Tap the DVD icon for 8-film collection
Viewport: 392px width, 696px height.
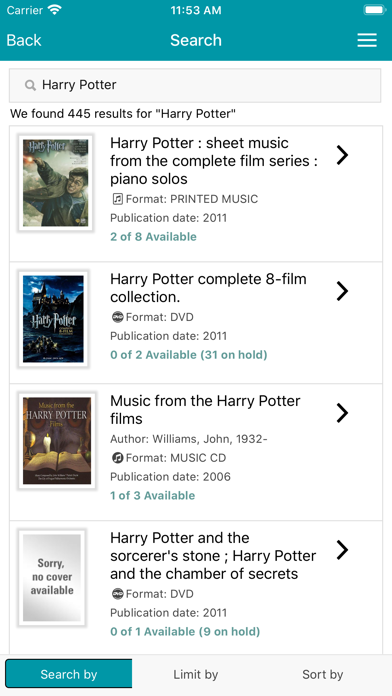pos(117,317)
